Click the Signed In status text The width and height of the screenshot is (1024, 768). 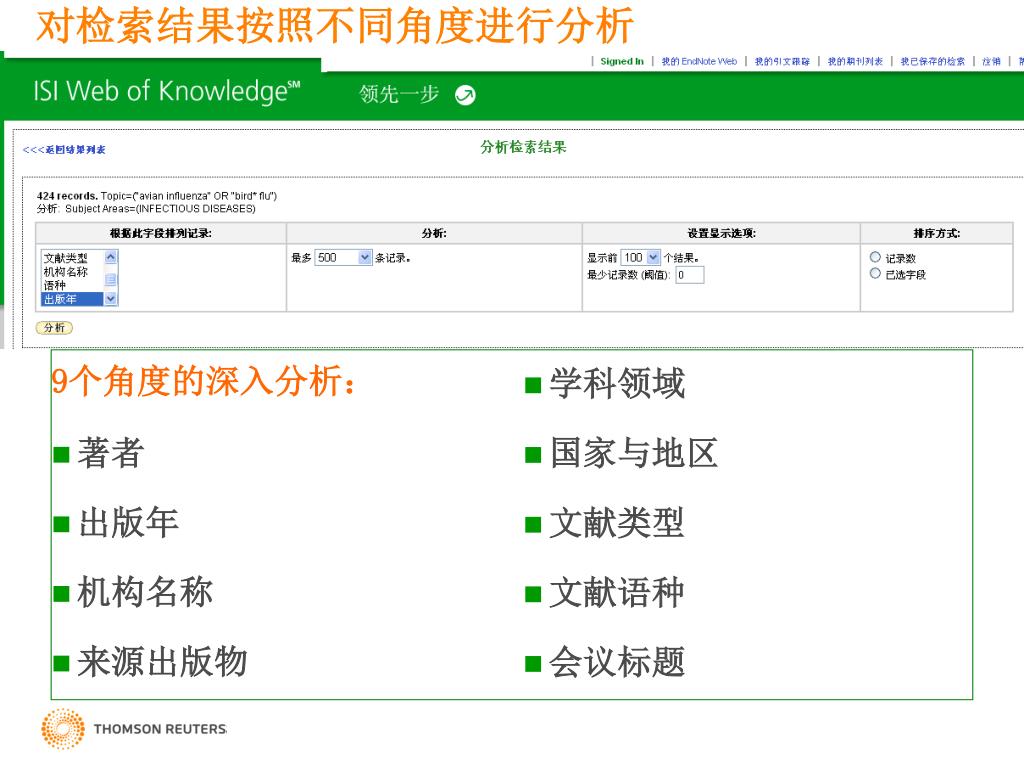click(622, 61)
